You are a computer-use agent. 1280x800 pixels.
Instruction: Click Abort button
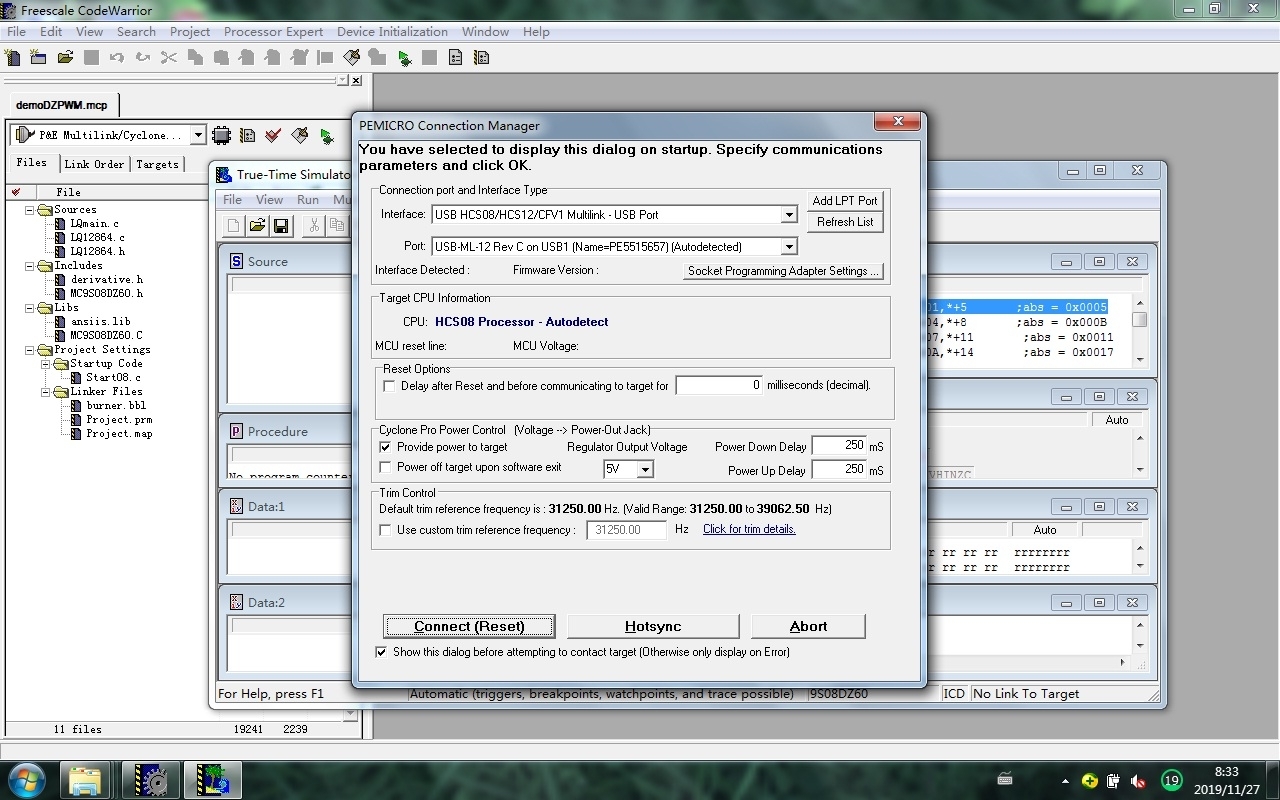pyautogui.click(x=808, y=627)
